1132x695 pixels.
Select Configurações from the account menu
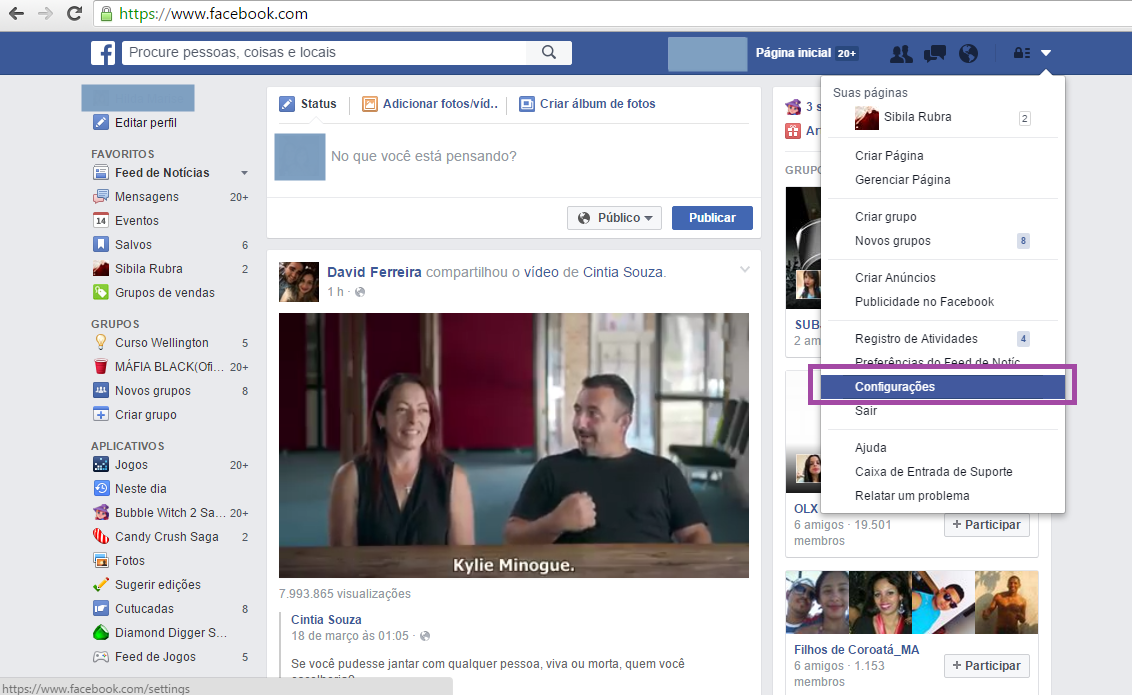pos(942,387)
